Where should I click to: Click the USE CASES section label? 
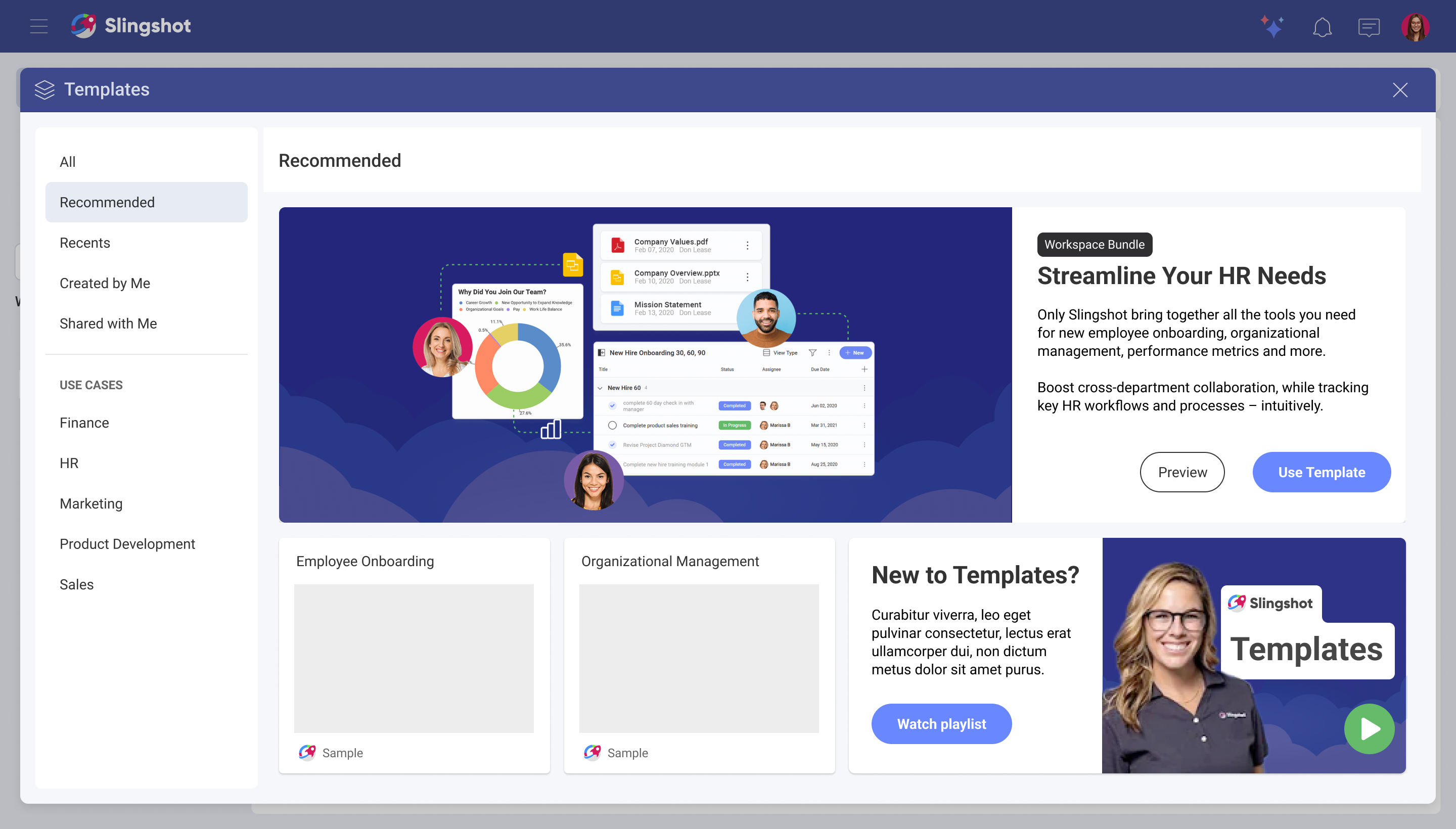91,385
